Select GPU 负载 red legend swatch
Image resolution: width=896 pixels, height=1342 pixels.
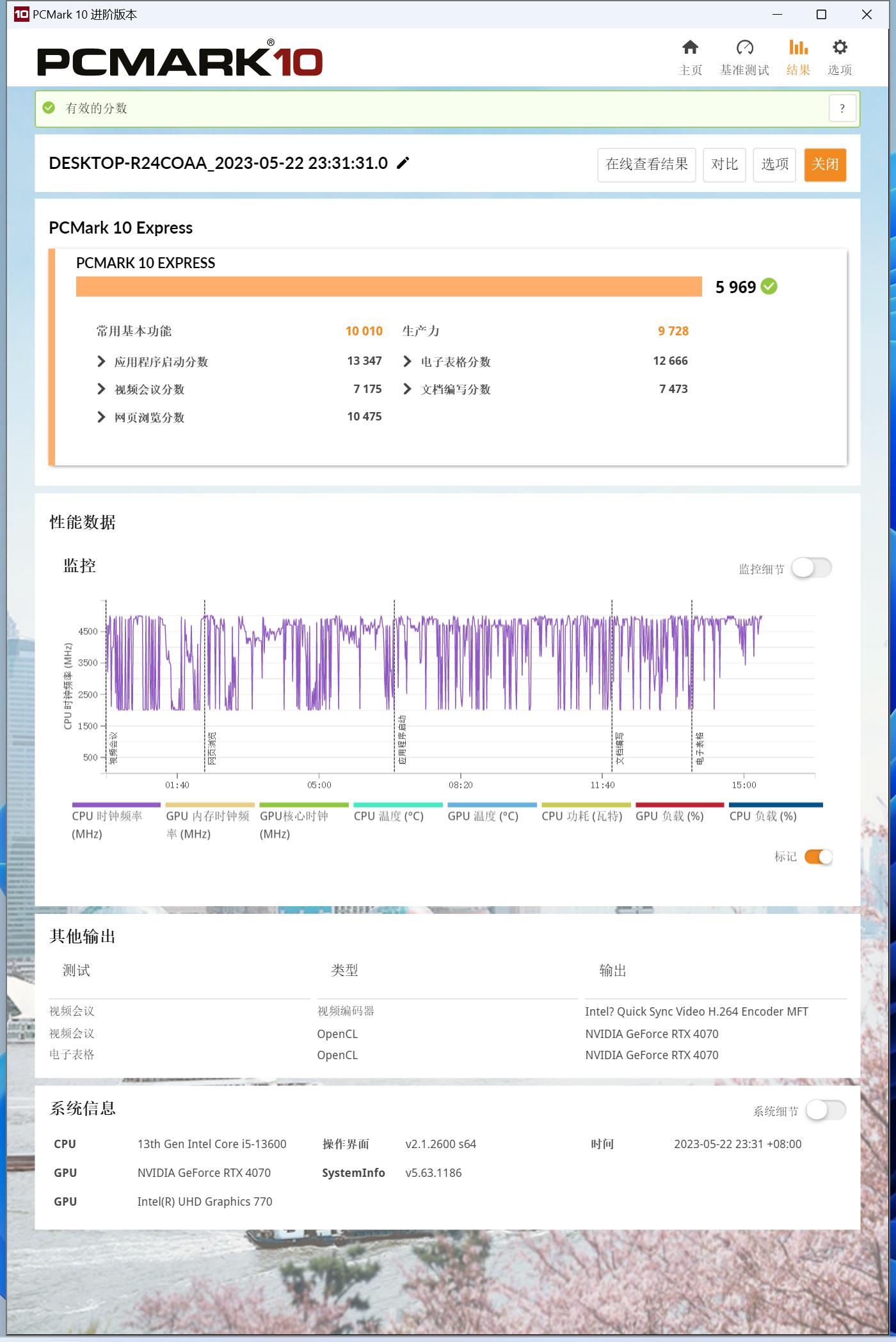680,805
